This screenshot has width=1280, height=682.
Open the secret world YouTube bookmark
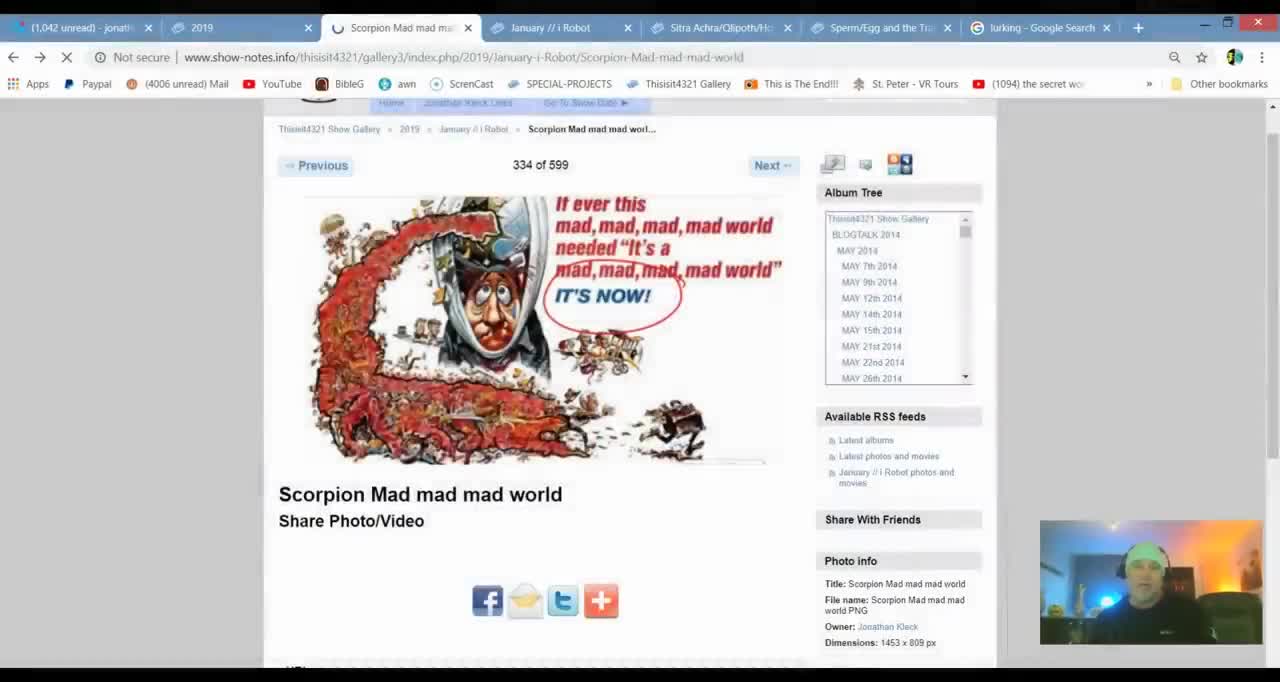click(1028, 84)
